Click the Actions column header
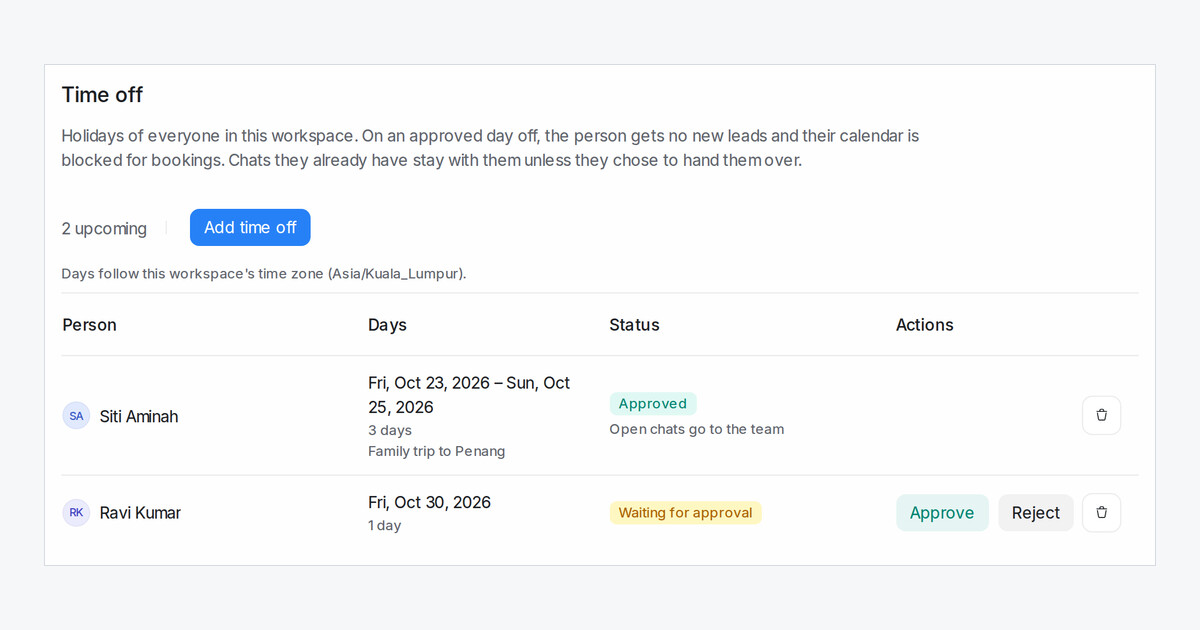Image resolution: width=1200 pixels, height=630 pixels. pos(925,325)
